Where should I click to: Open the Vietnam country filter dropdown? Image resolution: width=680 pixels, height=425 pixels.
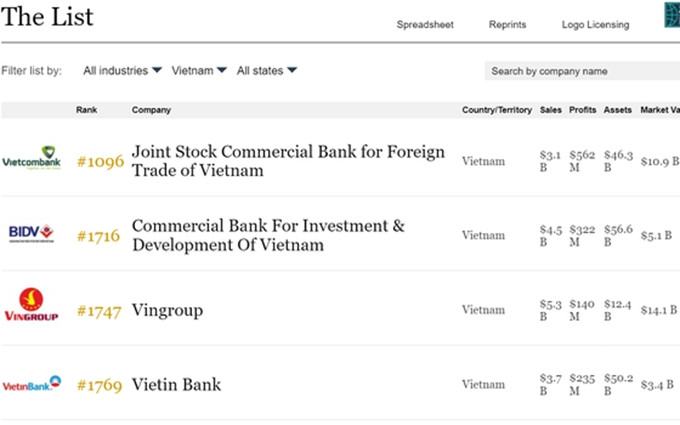pos(199,71)
